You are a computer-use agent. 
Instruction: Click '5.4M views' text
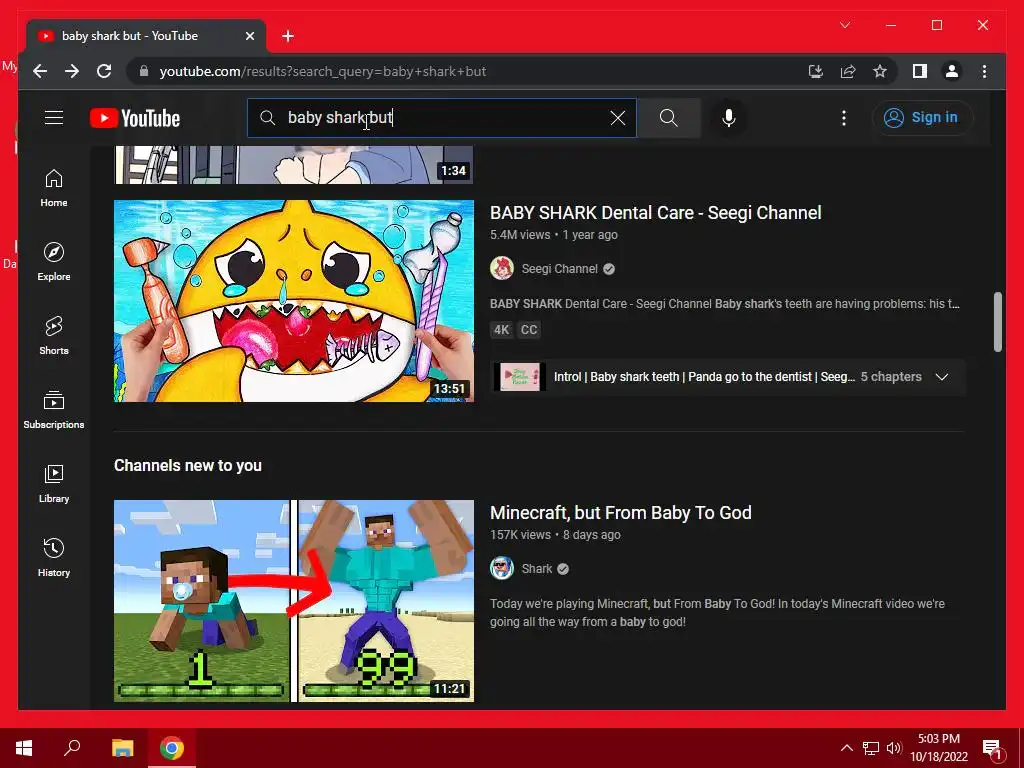tap(520, 234)
